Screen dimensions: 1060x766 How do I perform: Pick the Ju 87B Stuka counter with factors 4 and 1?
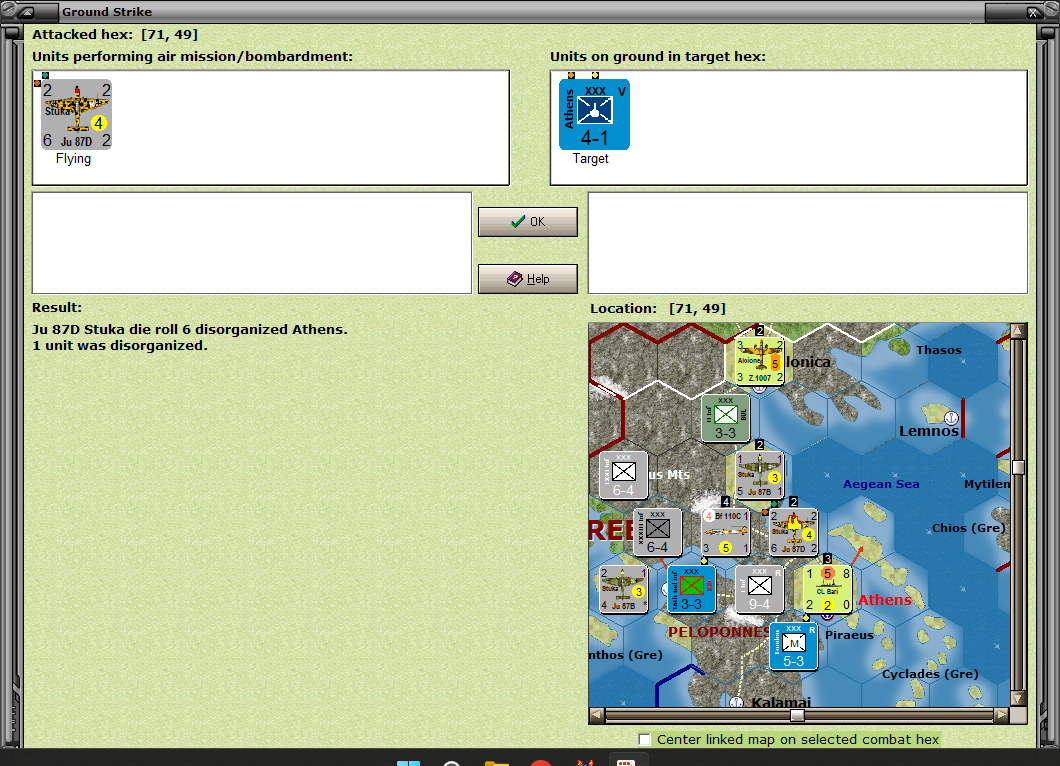coord(623,589)
